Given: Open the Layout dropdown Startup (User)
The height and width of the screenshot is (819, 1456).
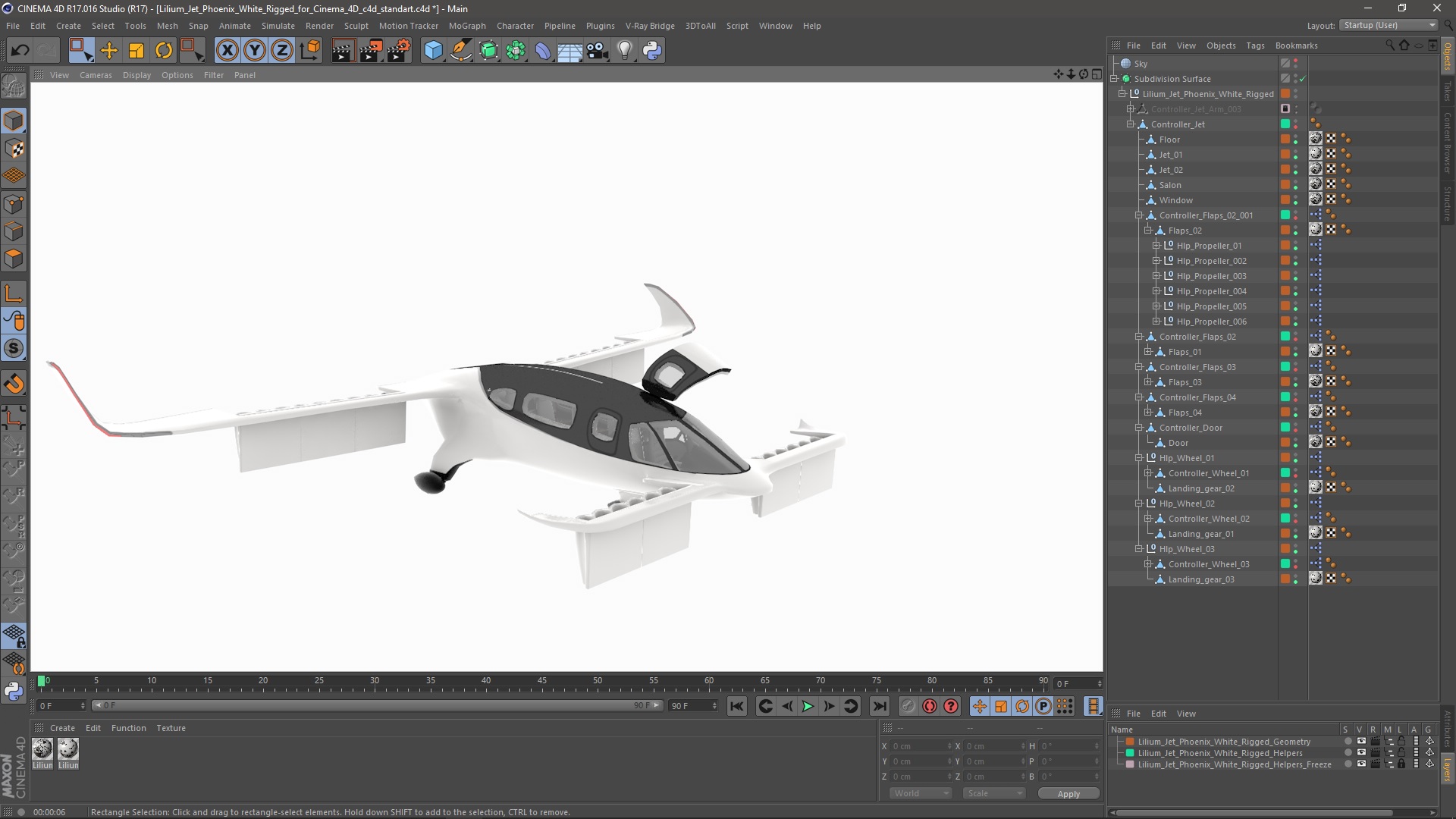Looking at the screenshot, I should (x=1389, y=25).
